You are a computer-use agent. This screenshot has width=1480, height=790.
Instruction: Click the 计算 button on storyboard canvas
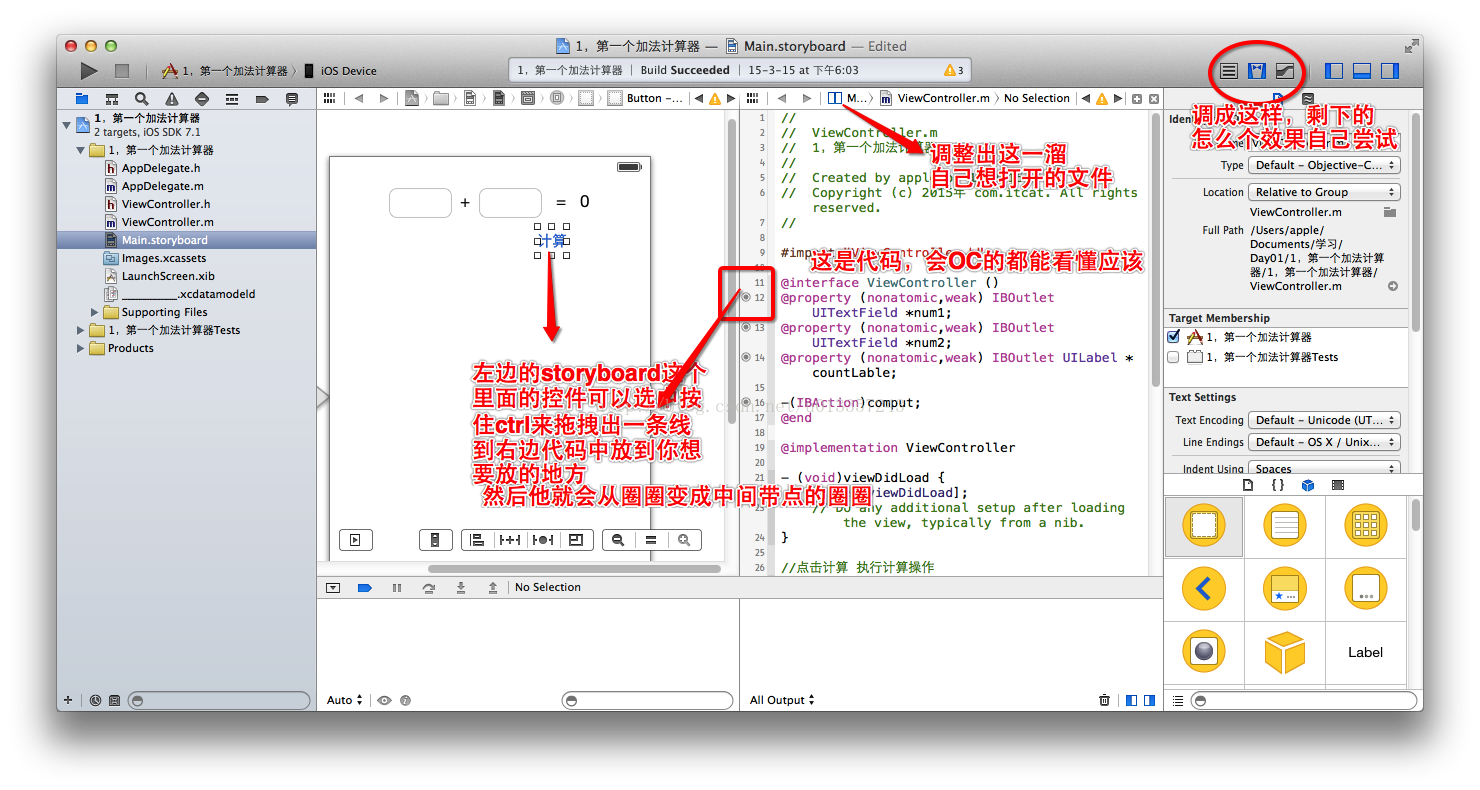[x=552, y=241]
